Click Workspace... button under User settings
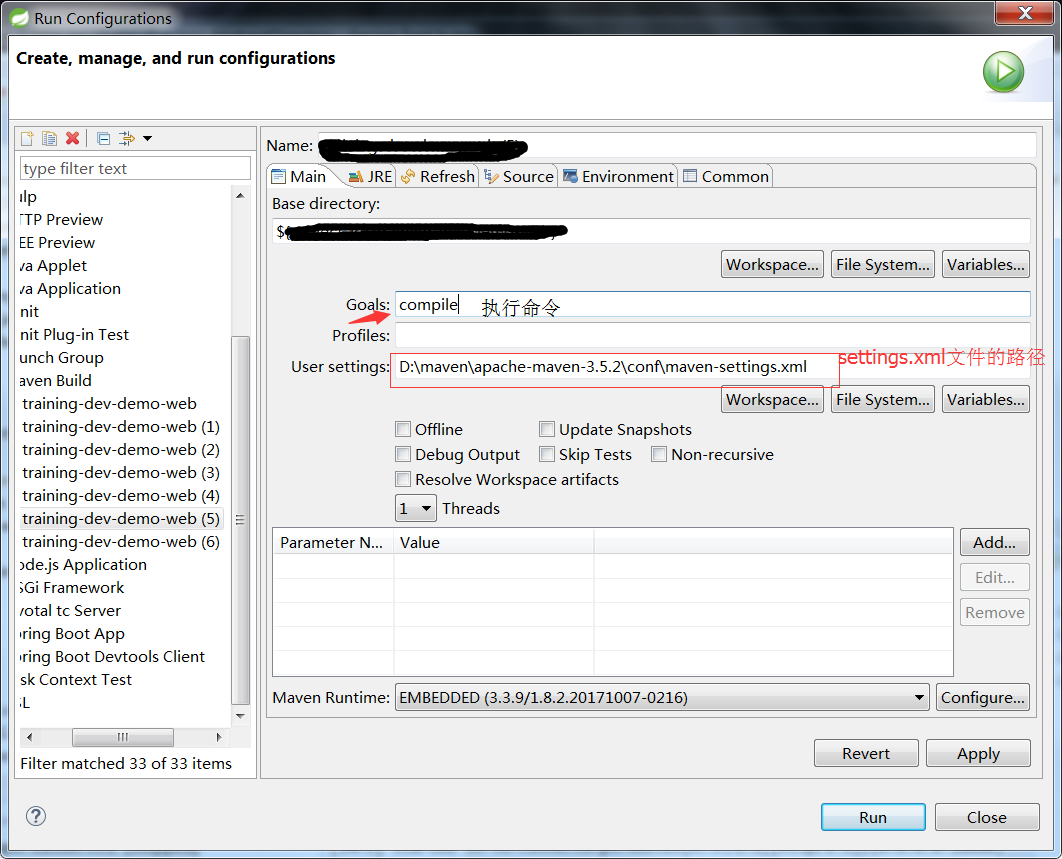Screen dimensions: 1062x859 click(x=772, y=399)
